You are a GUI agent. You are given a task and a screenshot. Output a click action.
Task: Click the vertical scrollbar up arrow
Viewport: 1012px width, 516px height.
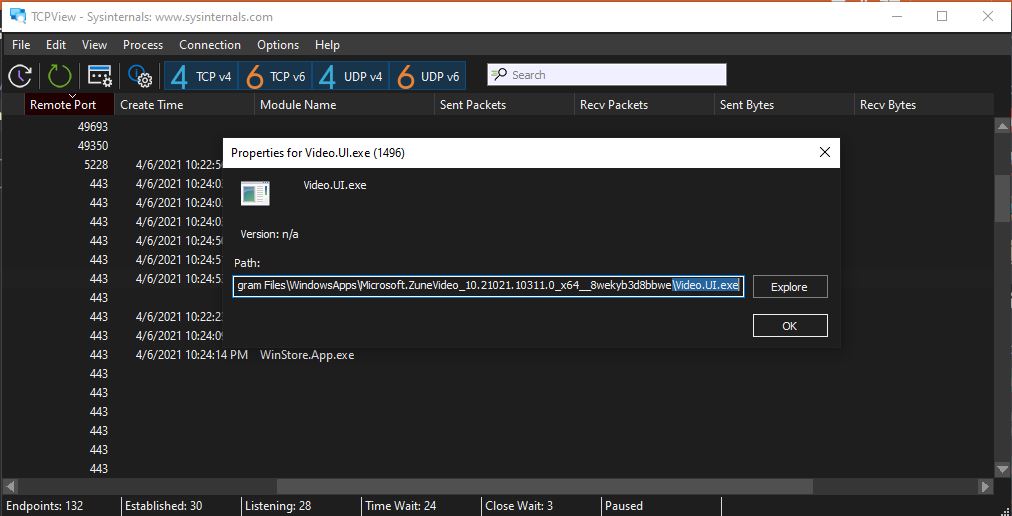1002,125
